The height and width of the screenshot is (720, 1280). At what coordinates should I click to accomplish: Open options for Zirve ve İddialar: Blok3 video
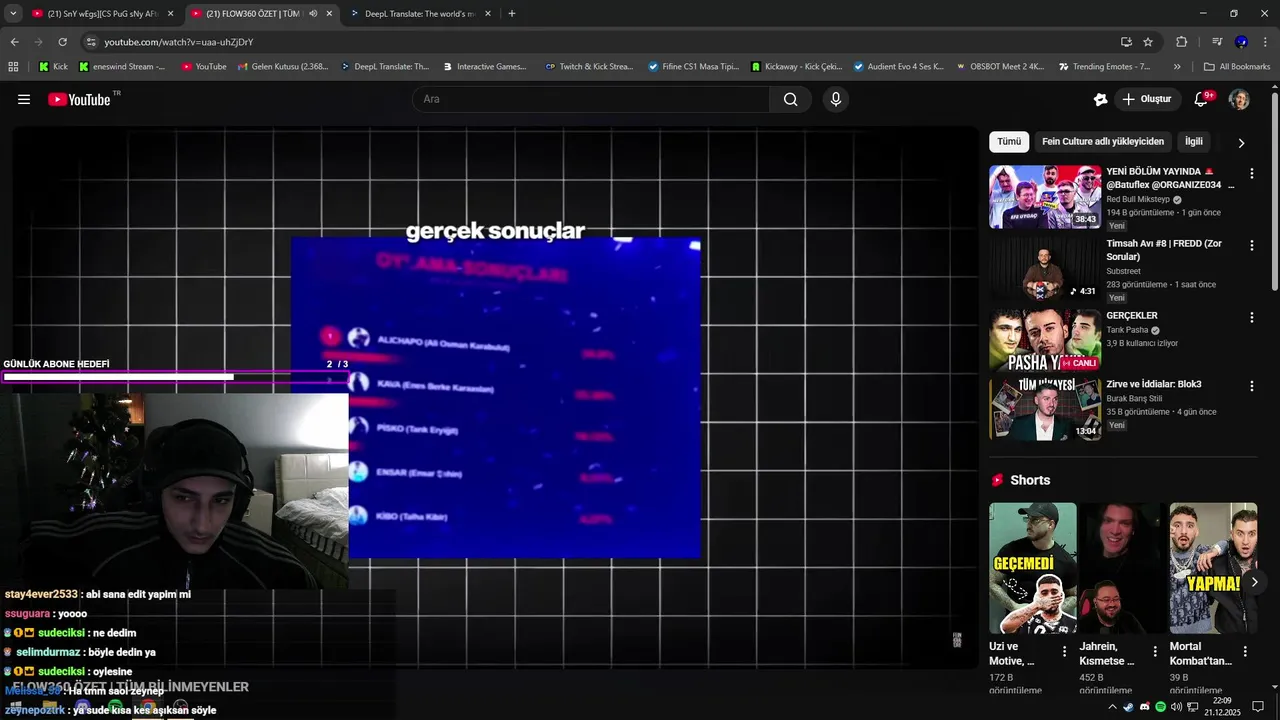click(1251, 385)
